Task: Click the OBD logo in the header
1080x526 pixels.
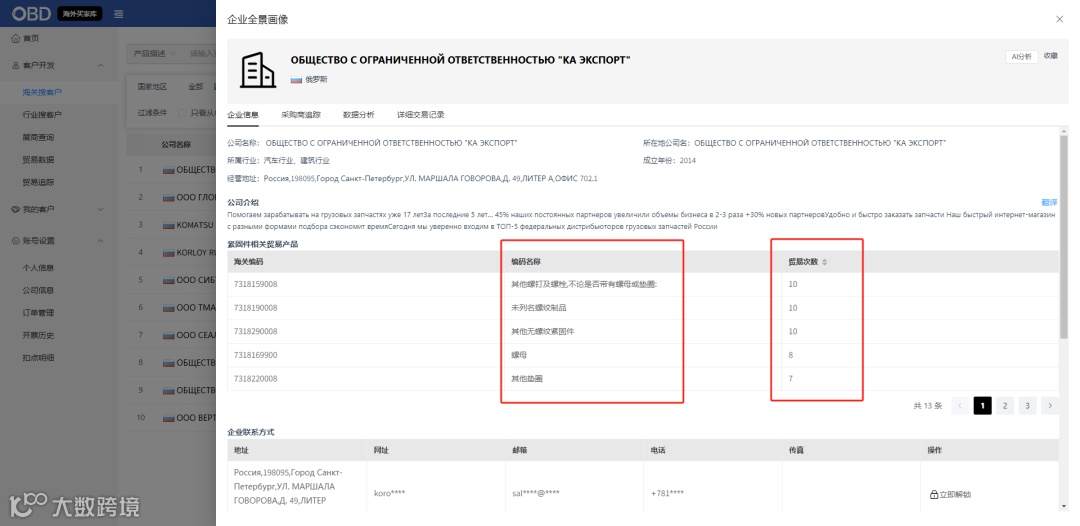Action: coord(29,13)
